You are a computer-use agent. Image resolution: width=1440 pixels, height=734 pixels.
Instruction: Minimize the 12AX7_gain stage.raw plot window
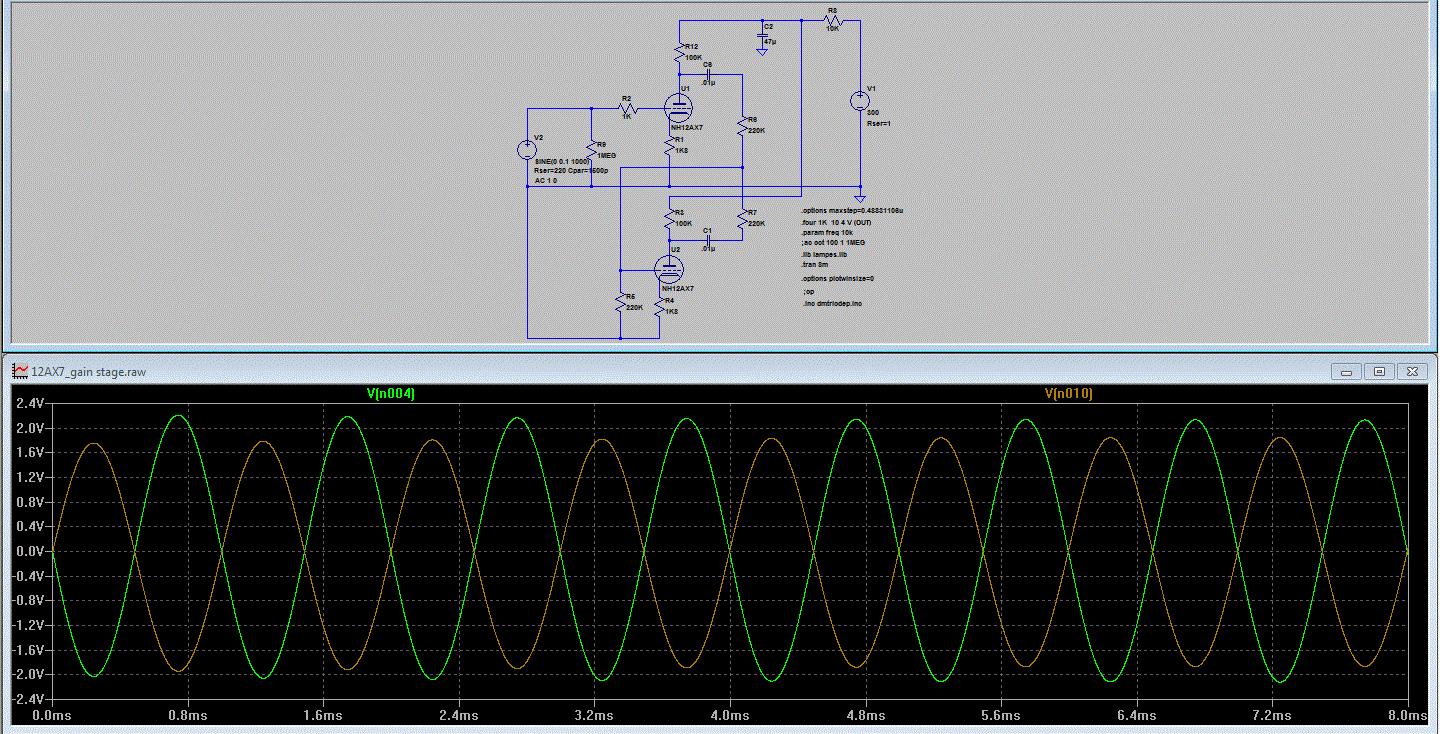(x=1347, y=371)
